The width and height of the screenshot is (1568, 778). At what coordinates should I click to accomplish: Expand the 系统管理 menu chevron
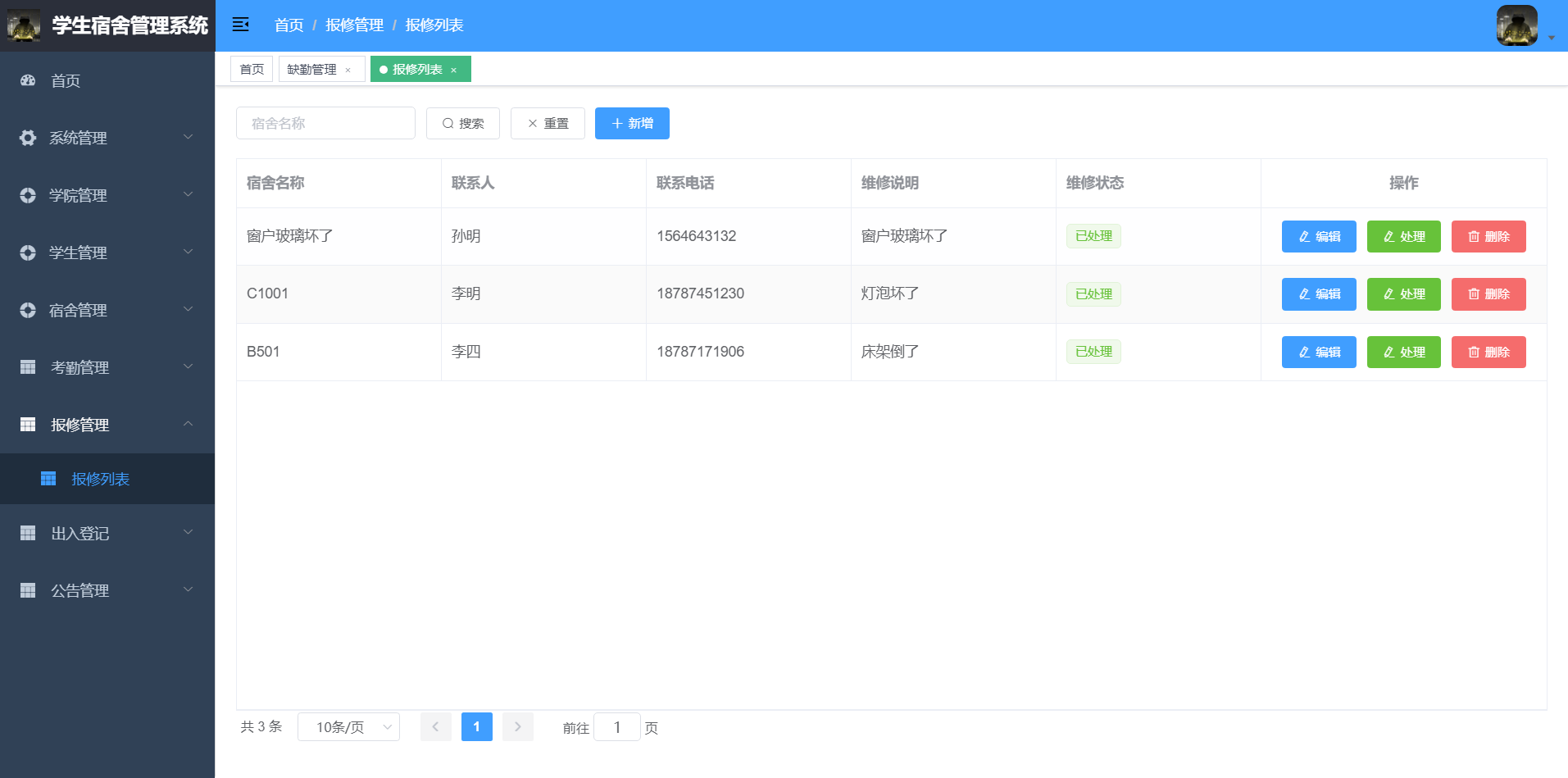point(188,137)
